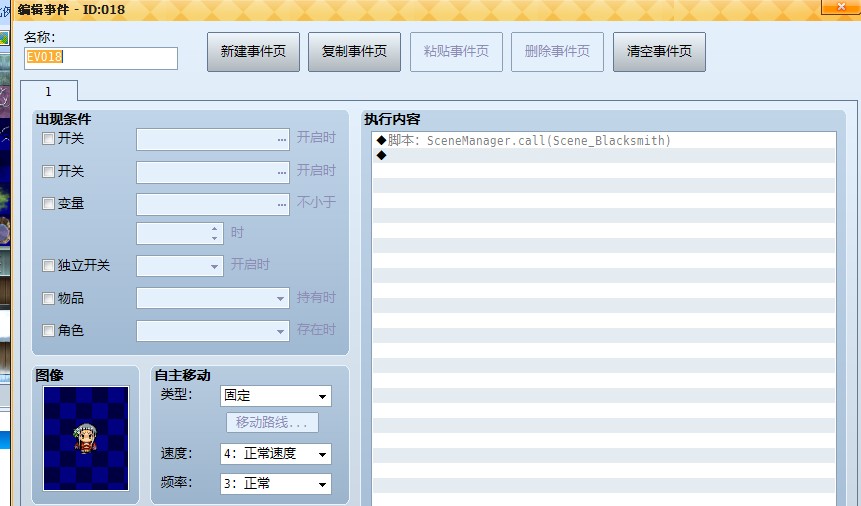This screenshot has height=506, width=861.
Task: Enable the 角色 condition checkbox
Action: click(48, 330)
